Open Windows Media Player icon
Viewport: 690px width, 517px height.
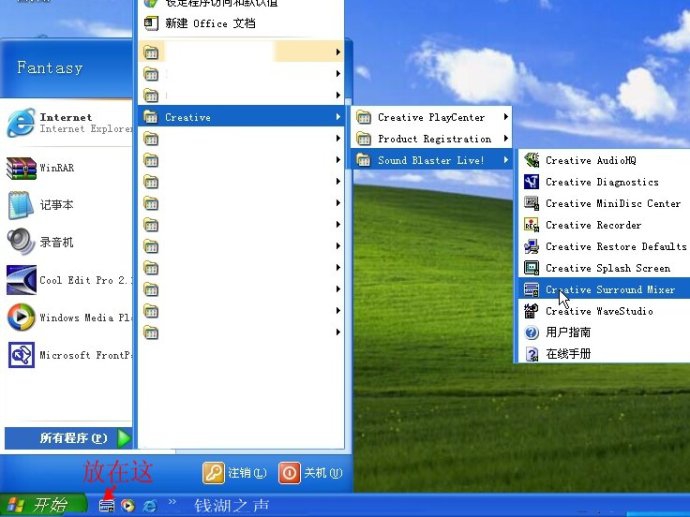[x=21, y=317]
